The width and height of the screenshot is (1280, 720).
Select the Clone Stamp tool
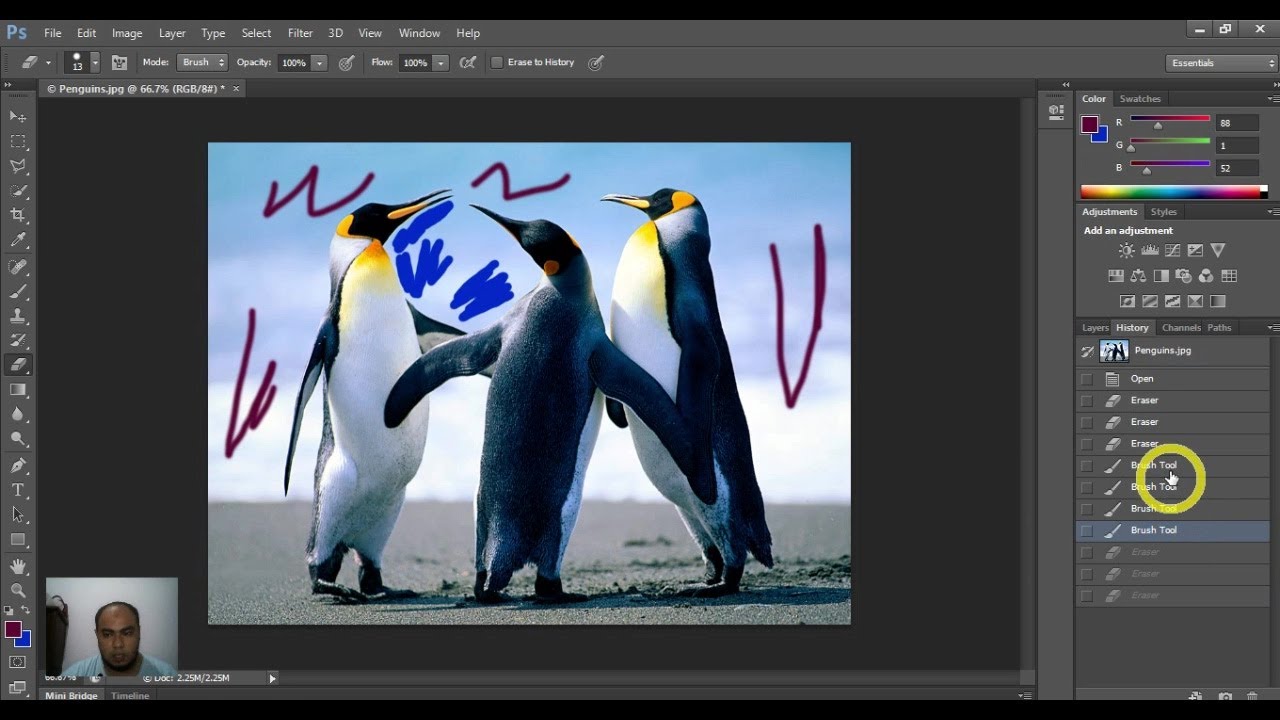[18, 316]
